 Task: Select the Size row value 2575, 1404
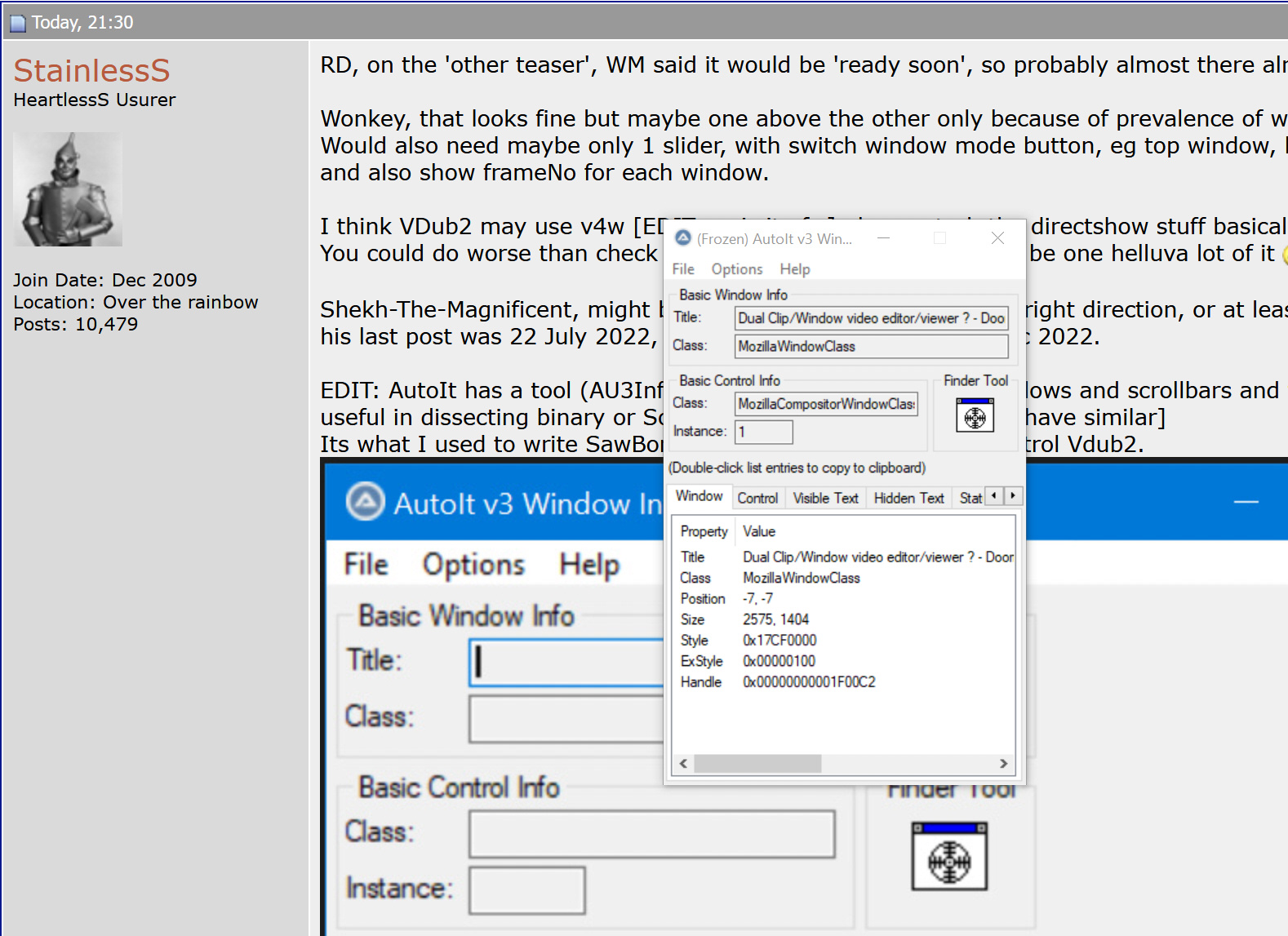tap(775, 619)
